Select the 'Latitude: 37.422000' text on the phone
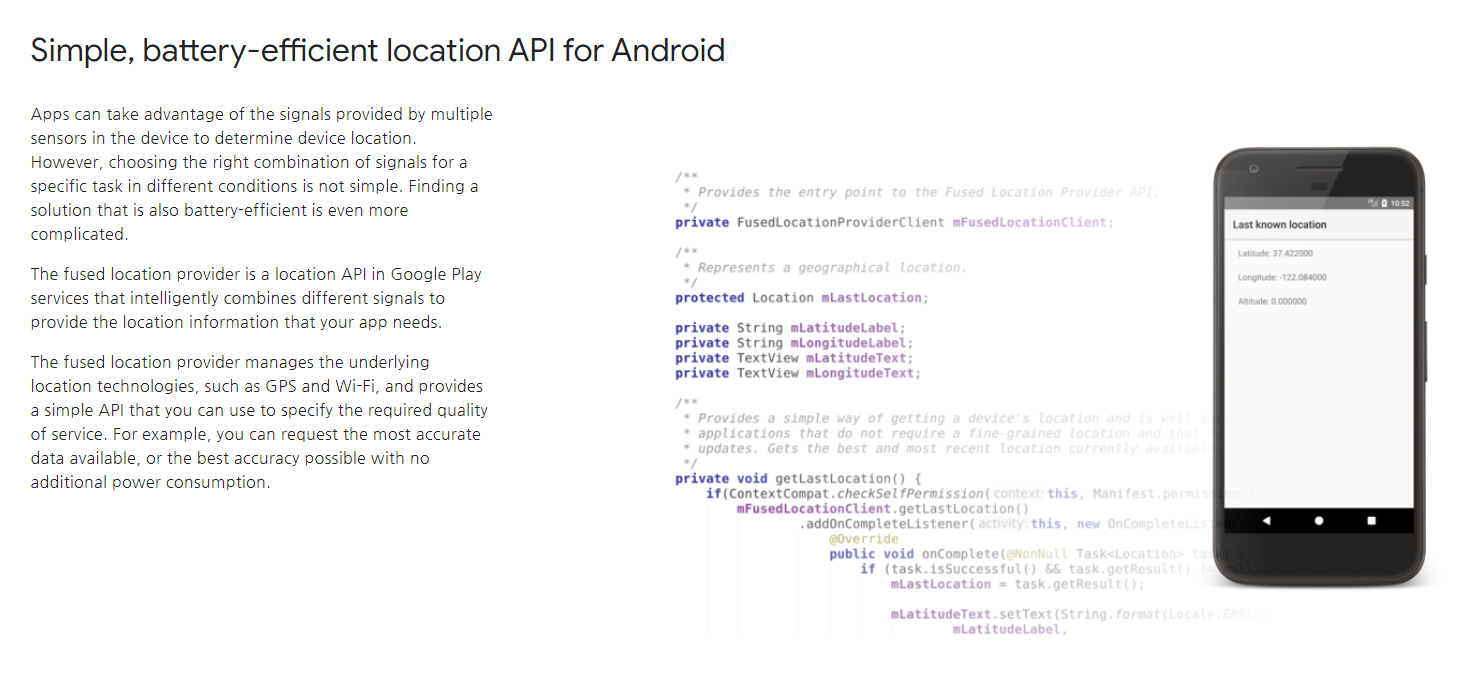This screenshot has width=1483, height=673. (x=1275, y=254)
